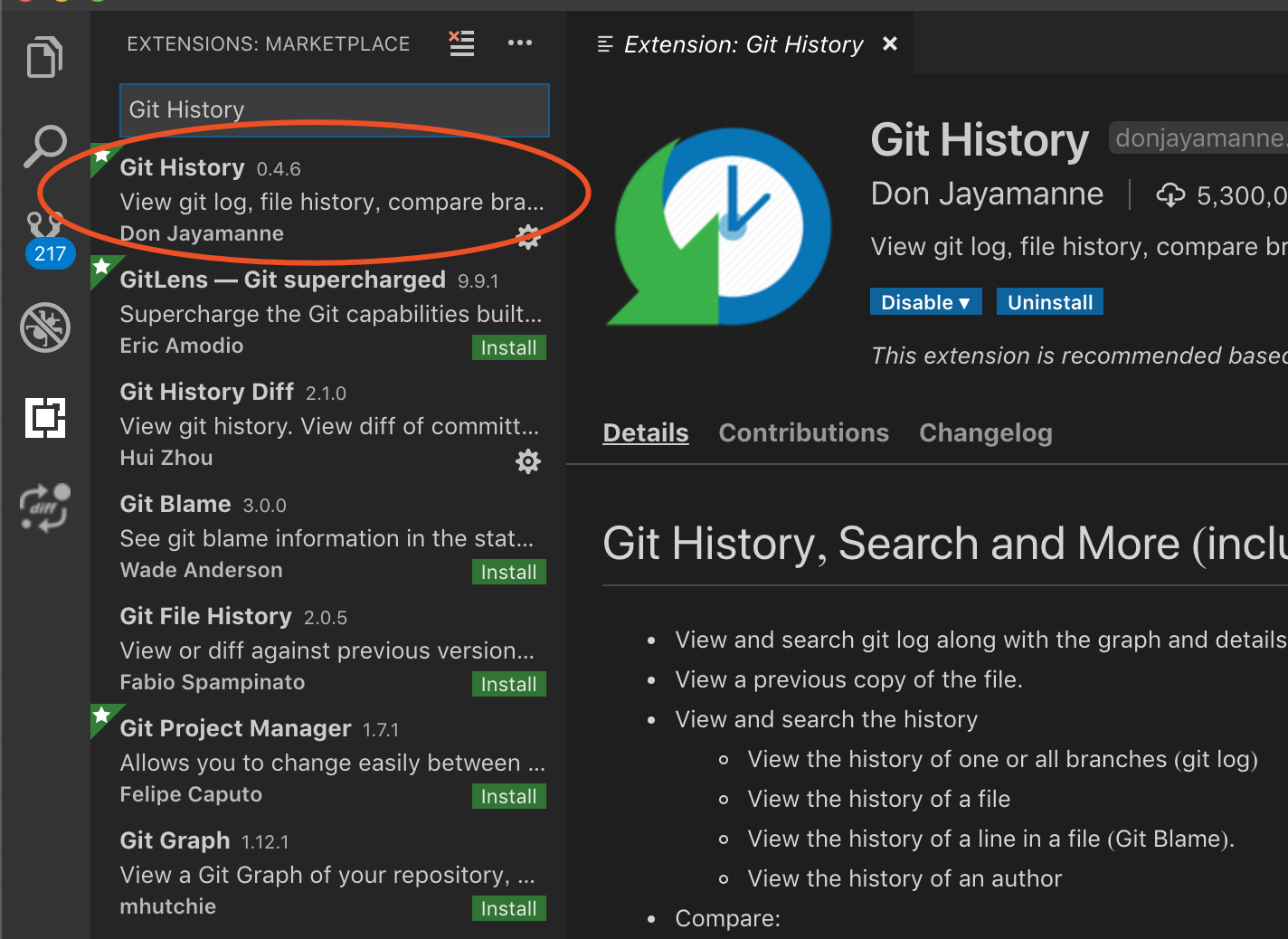
Task: Click Git History, Search and More heading
Action: 945,544
